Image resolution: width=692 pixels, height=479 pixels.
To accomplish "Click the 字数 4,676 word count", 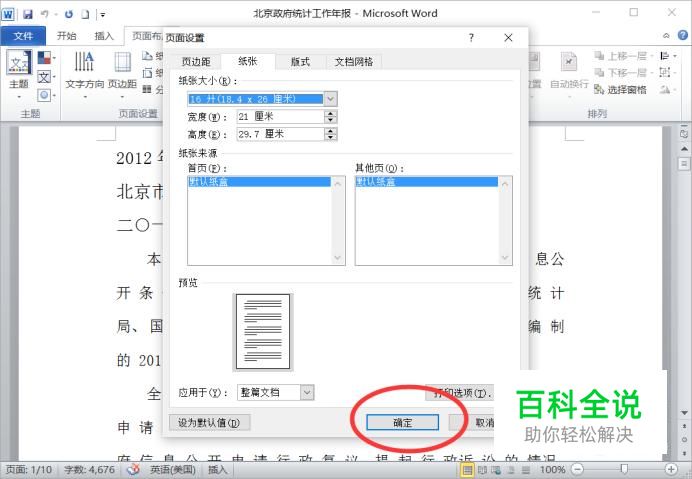I will (x=89, y=470).
